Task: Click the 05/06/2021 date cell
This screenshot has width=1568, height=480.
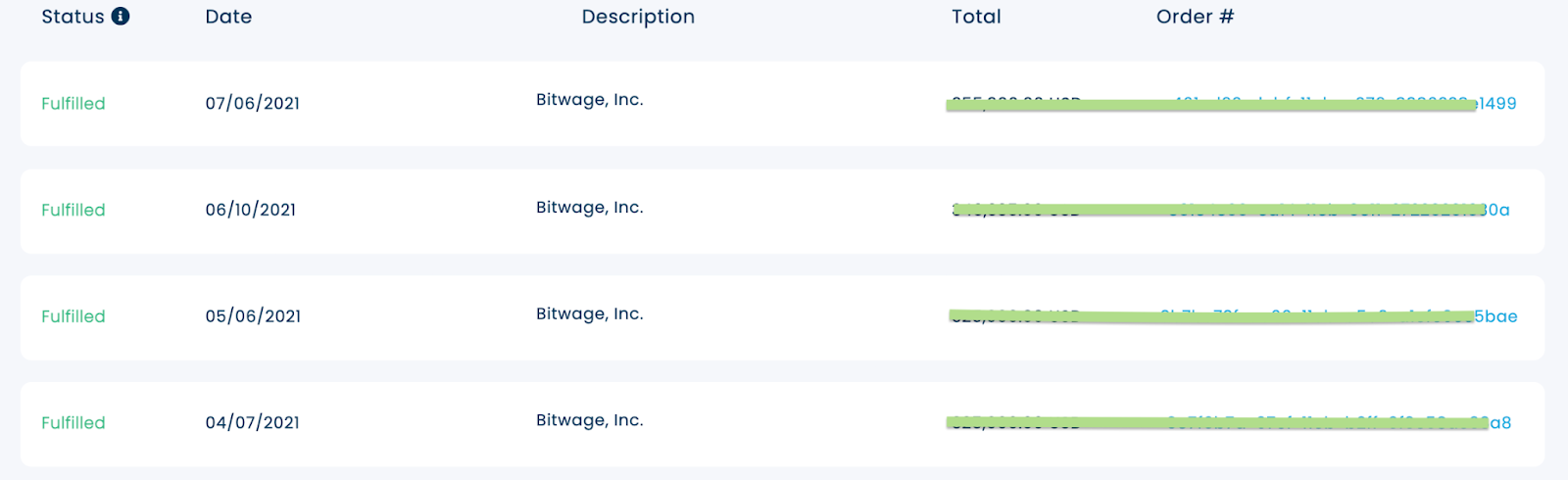Action: [x=253, y=316]
